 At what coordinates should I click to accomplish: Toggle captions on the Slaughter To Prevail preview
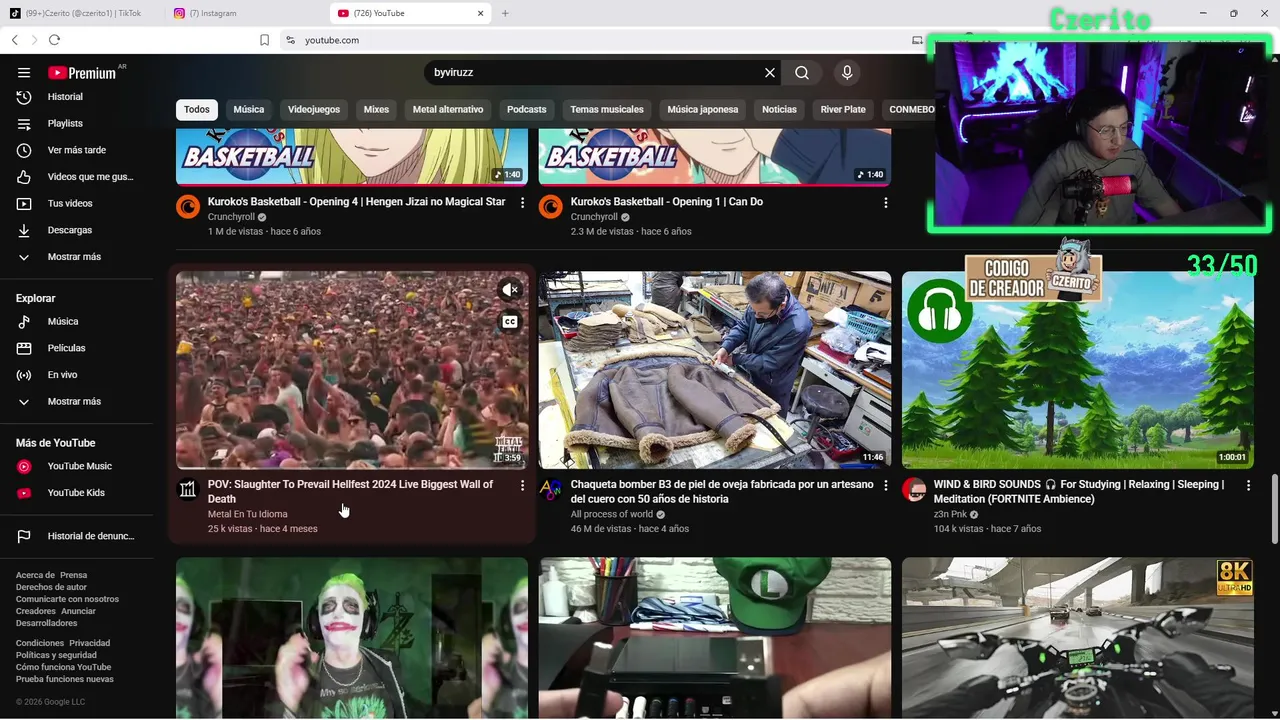pos(510,322)
